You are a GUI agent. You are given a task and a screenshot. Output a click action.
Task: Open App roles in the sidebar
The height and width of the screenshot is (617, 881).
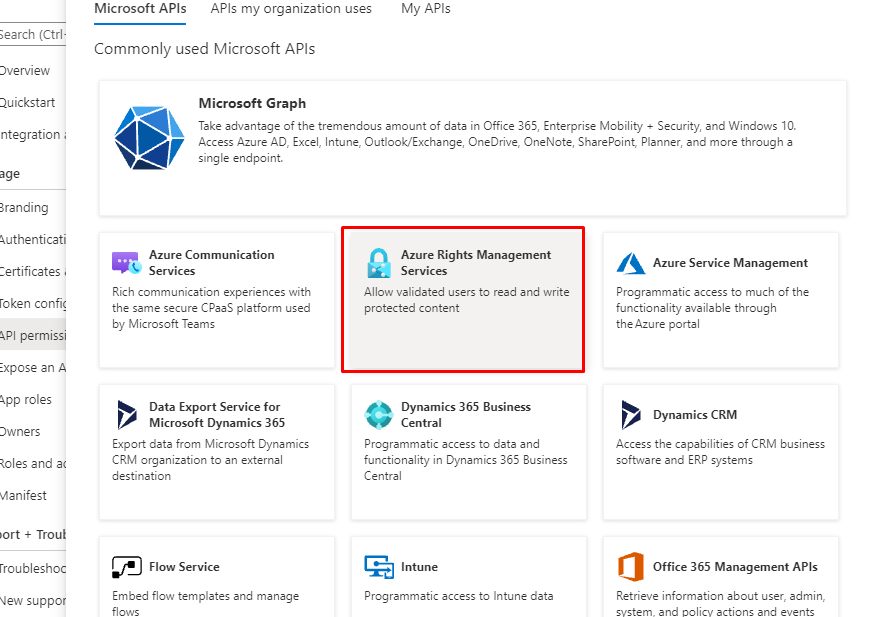coord(26,400)
